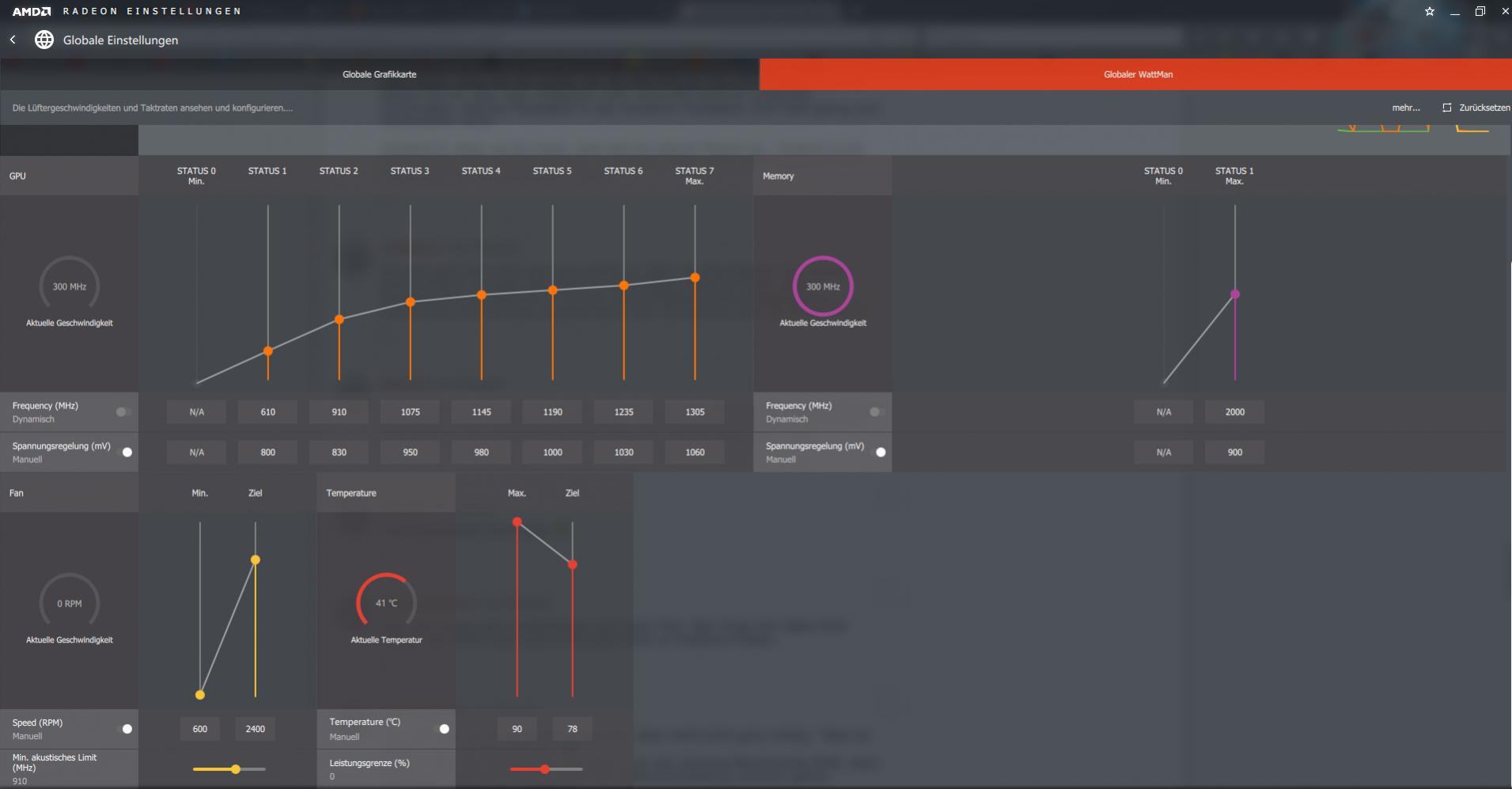The image size is (1512, 789).
Task: Click the Temperature section header label
Action: click(x=351, y=493)
